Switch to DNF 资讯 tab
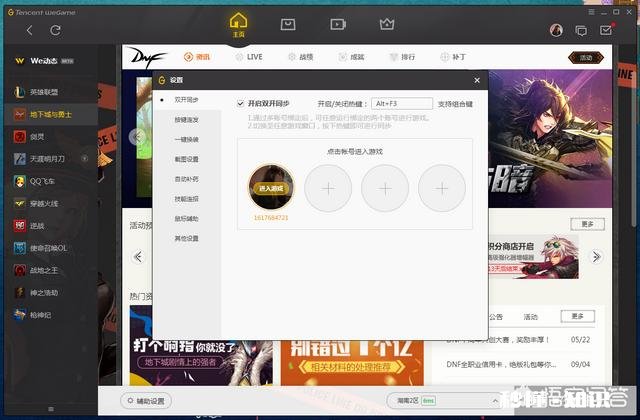This screenshot has height=420, width=640. [x=197, y=57]
